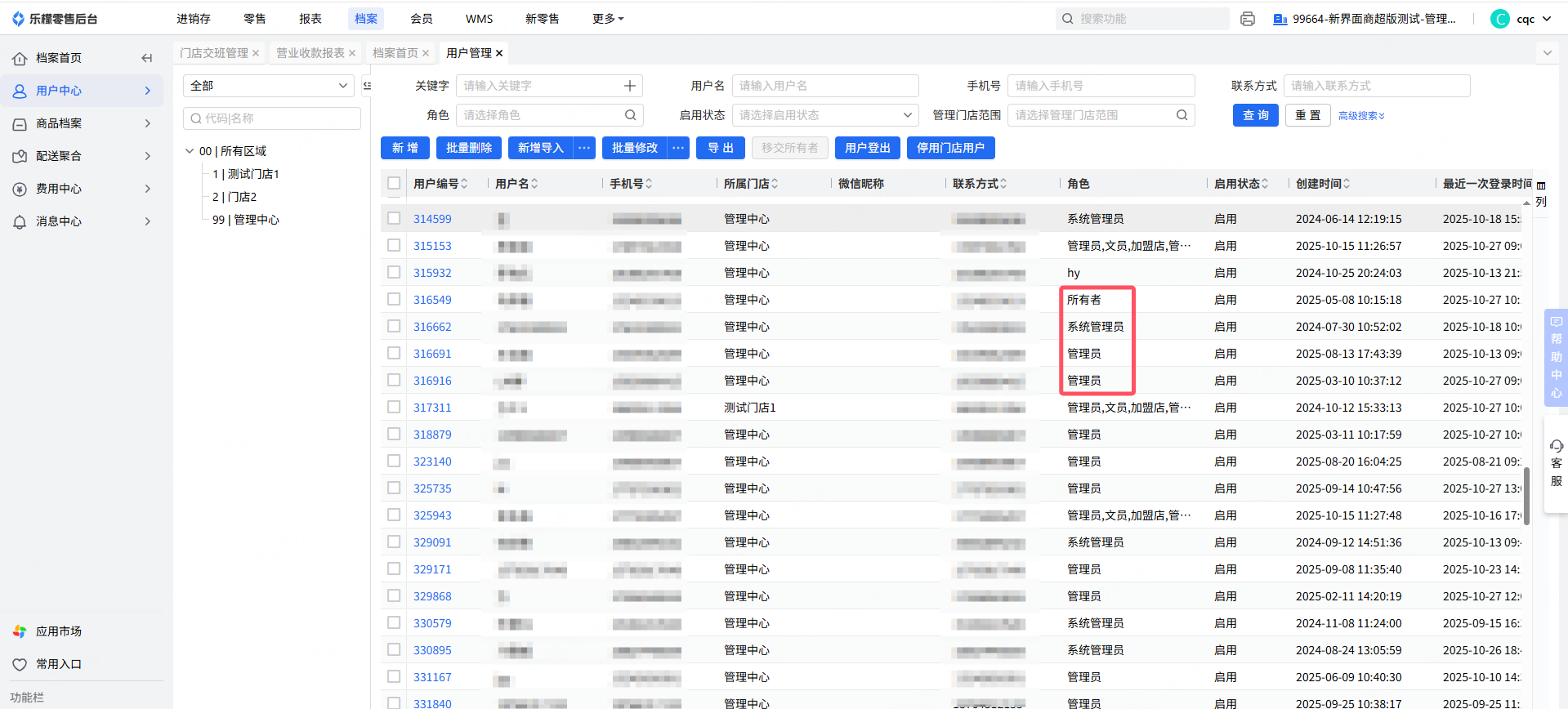Collapse the left sidebar arrow icon
Screen dimensions: 1568x709
[147, 58]
